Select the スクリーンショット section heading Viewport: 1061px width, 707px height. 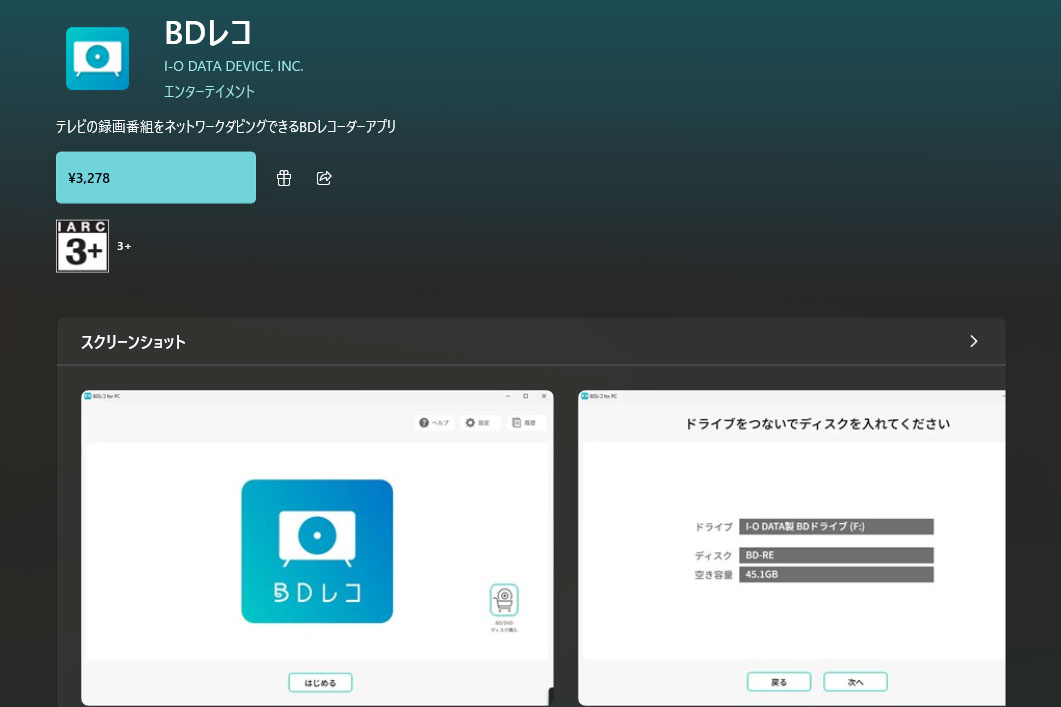pyautogui.click(x=133, y=342)
